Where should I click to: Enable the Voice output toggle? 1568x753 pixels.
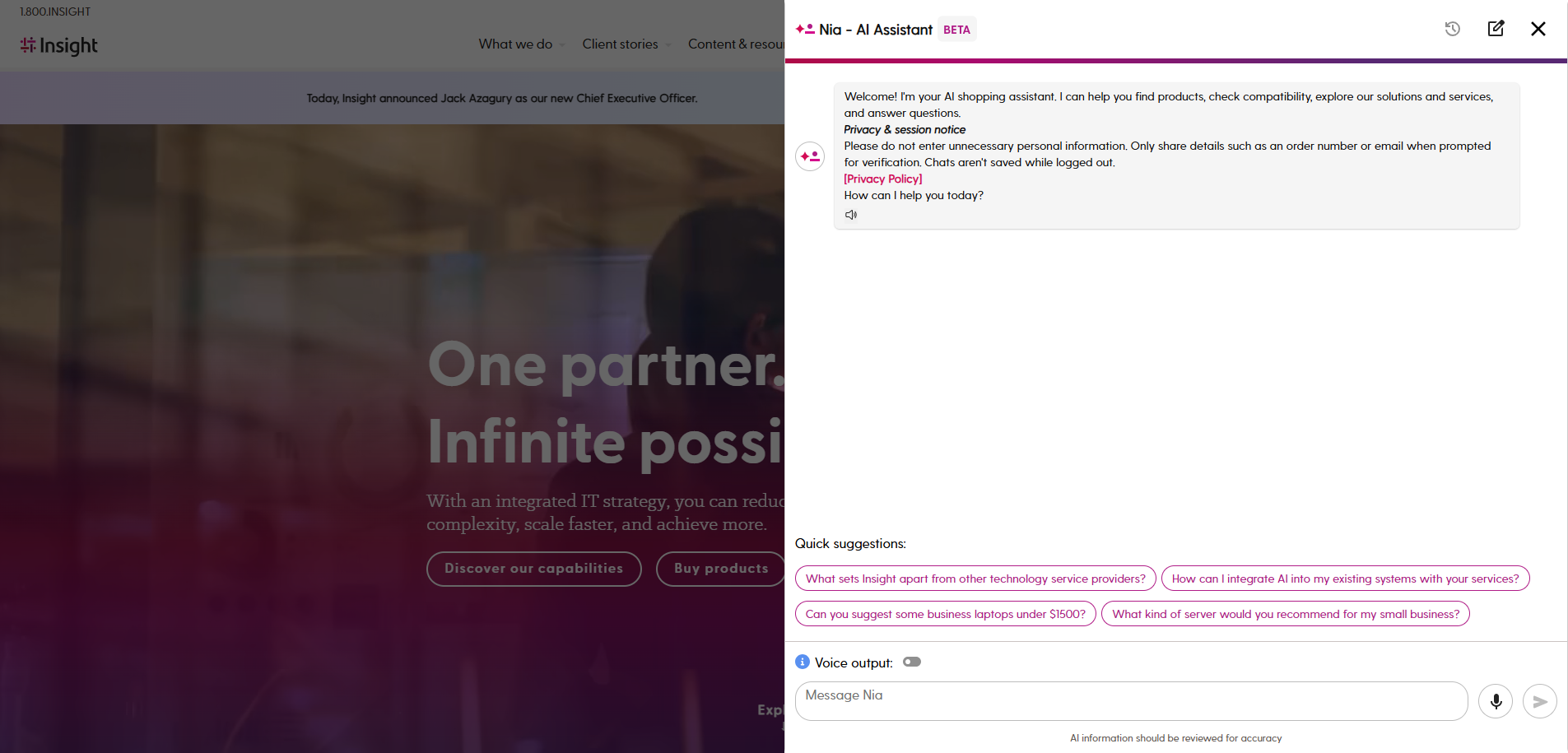click(912, 662)
